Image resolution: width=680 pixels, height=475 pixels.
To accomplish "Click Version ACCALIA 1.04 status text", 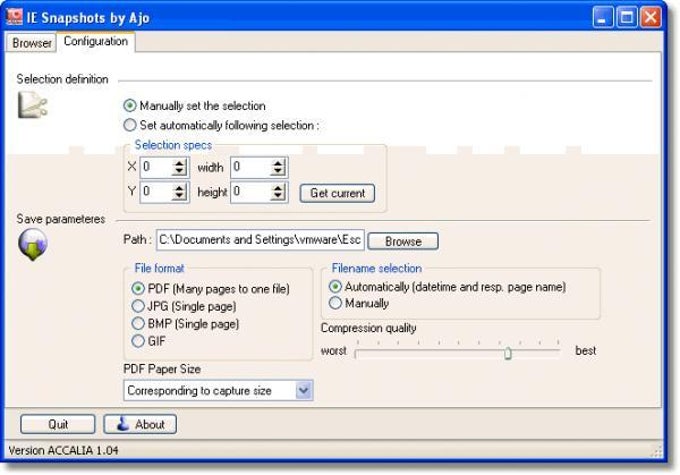I will point(63,450).
